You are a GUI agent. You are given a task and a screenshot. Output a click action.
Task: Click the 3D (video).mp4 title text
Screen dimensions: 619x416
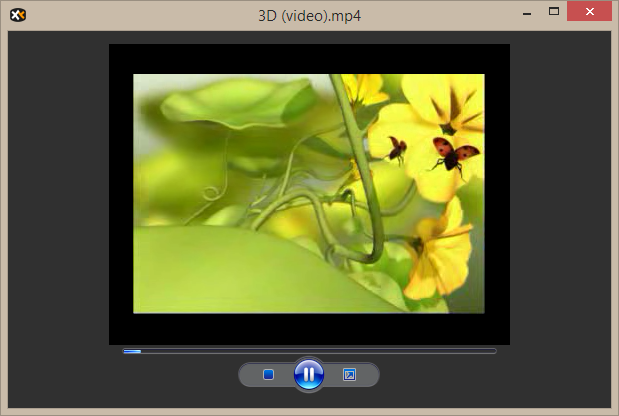coord(309,14)
